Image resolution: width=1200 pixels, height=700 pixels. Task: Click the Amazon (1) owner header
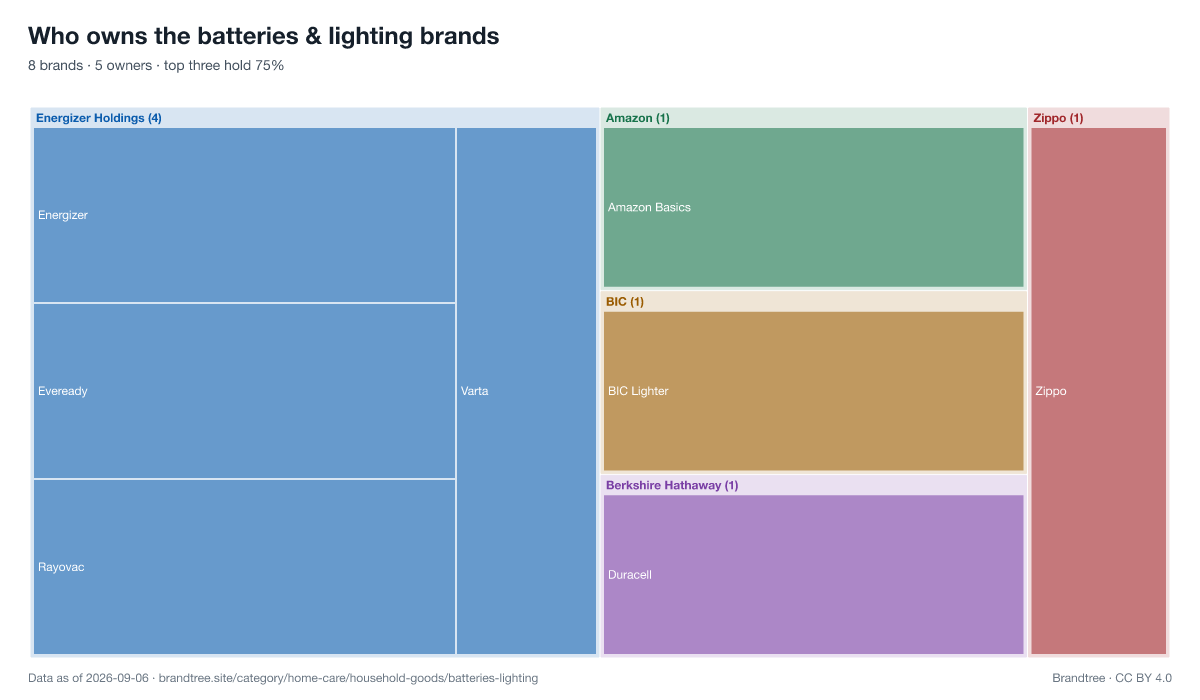click(638, 118)
